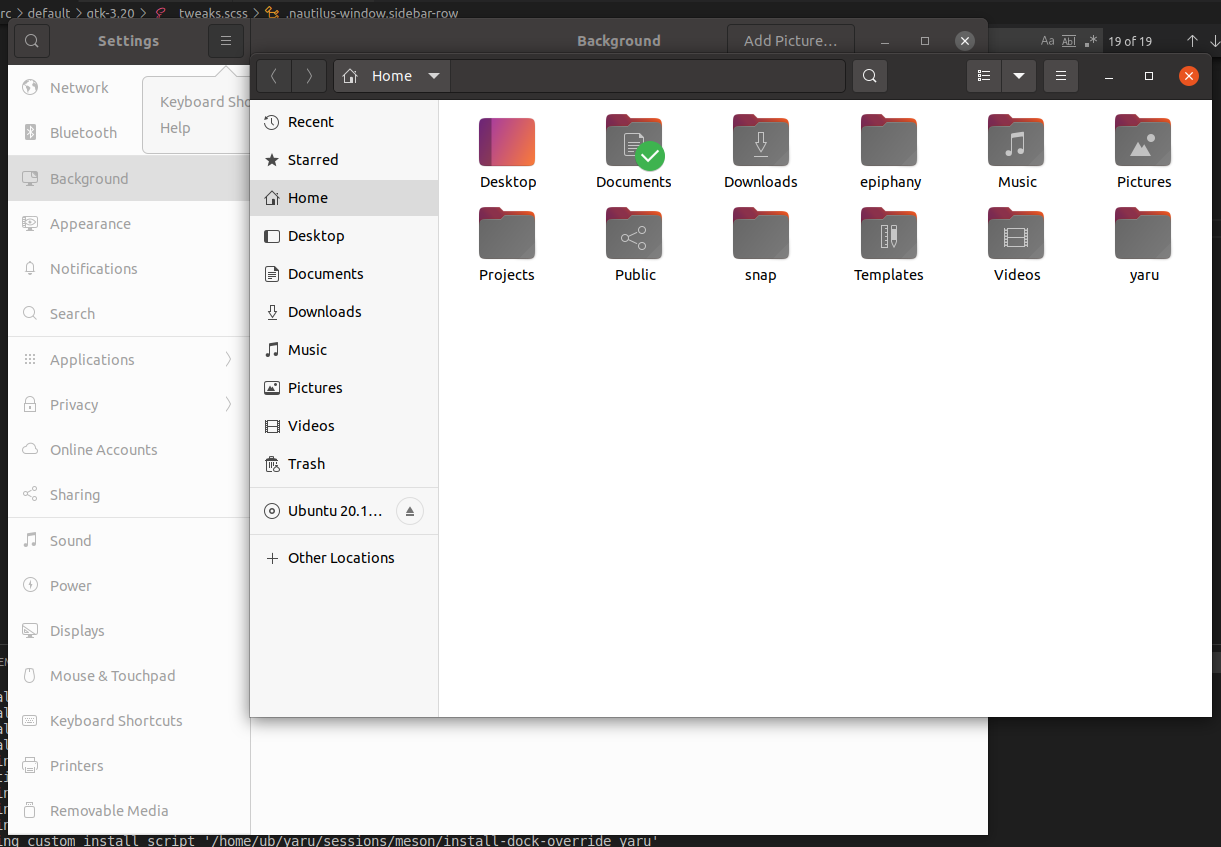The width and height of the screenshot is (1221, 847).
Task: Select Home in Files sidebar
Action: (344, 198)
